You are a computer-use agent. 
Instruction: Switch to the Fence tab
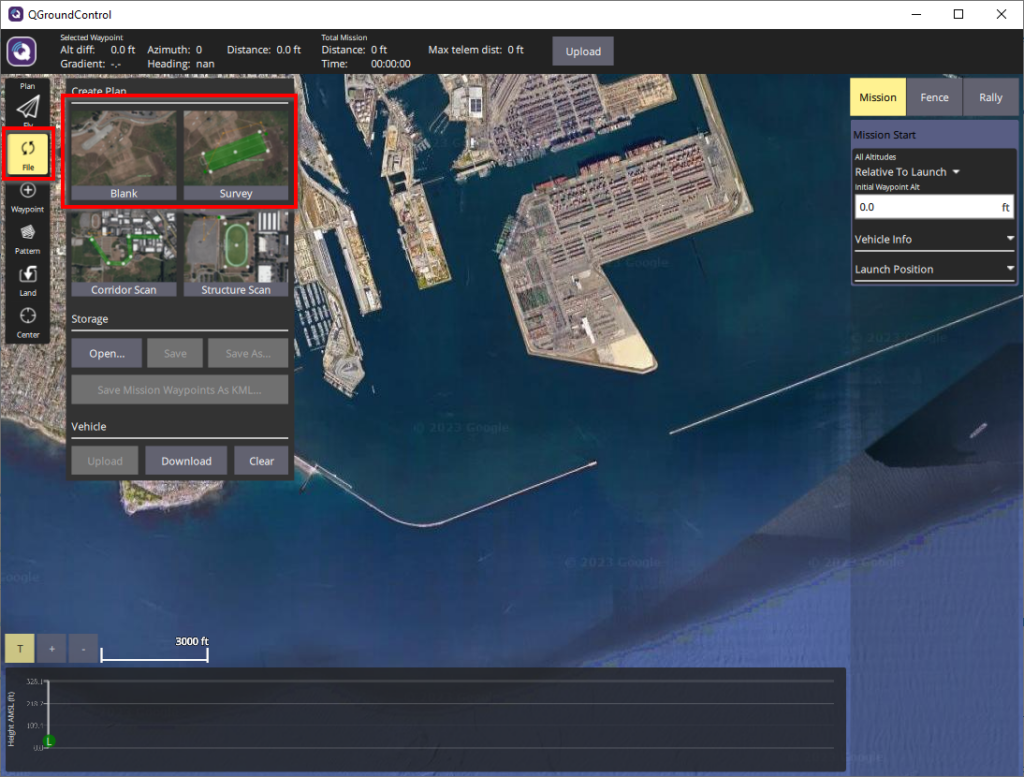pyautogui.click(x=934, y=97)
